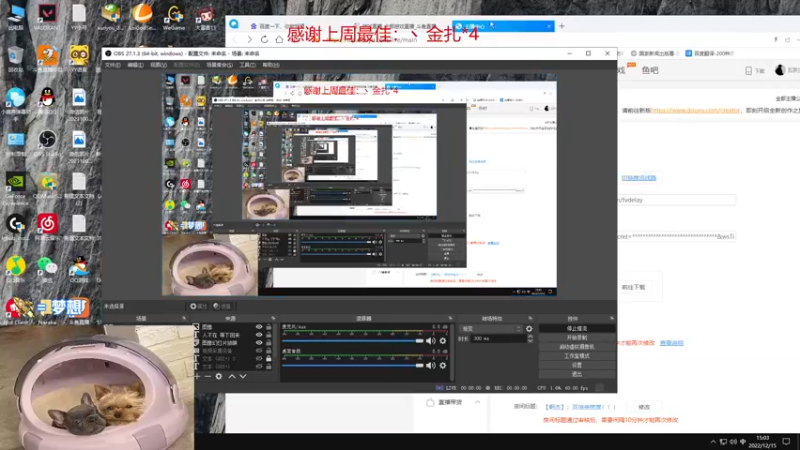Open OBS 视图 menu
Viewport: 800px width, 450px height.
coord(158,65)
